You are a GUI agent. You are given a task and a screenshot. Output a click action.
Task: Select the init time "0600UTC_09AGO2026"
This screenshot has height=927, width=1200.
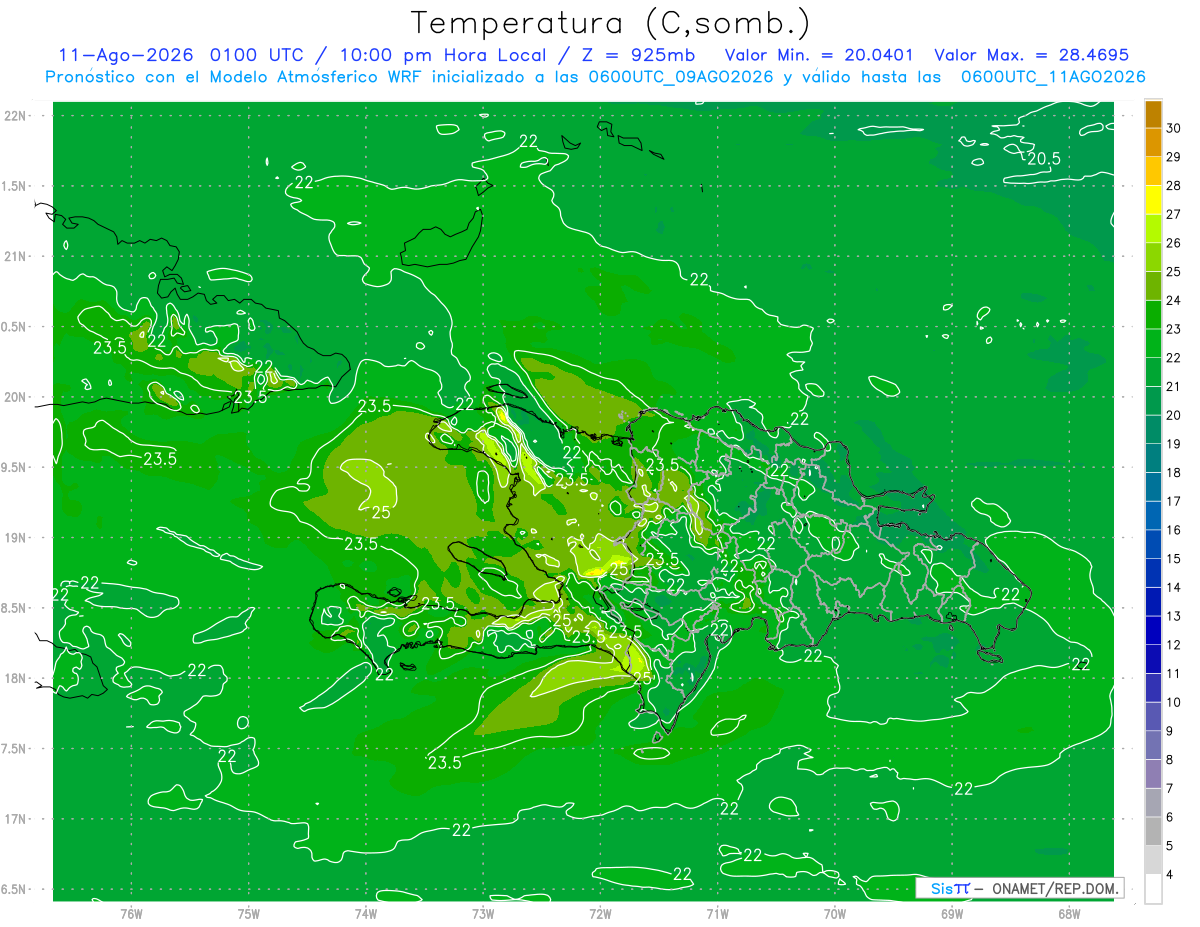pos(681,77)
